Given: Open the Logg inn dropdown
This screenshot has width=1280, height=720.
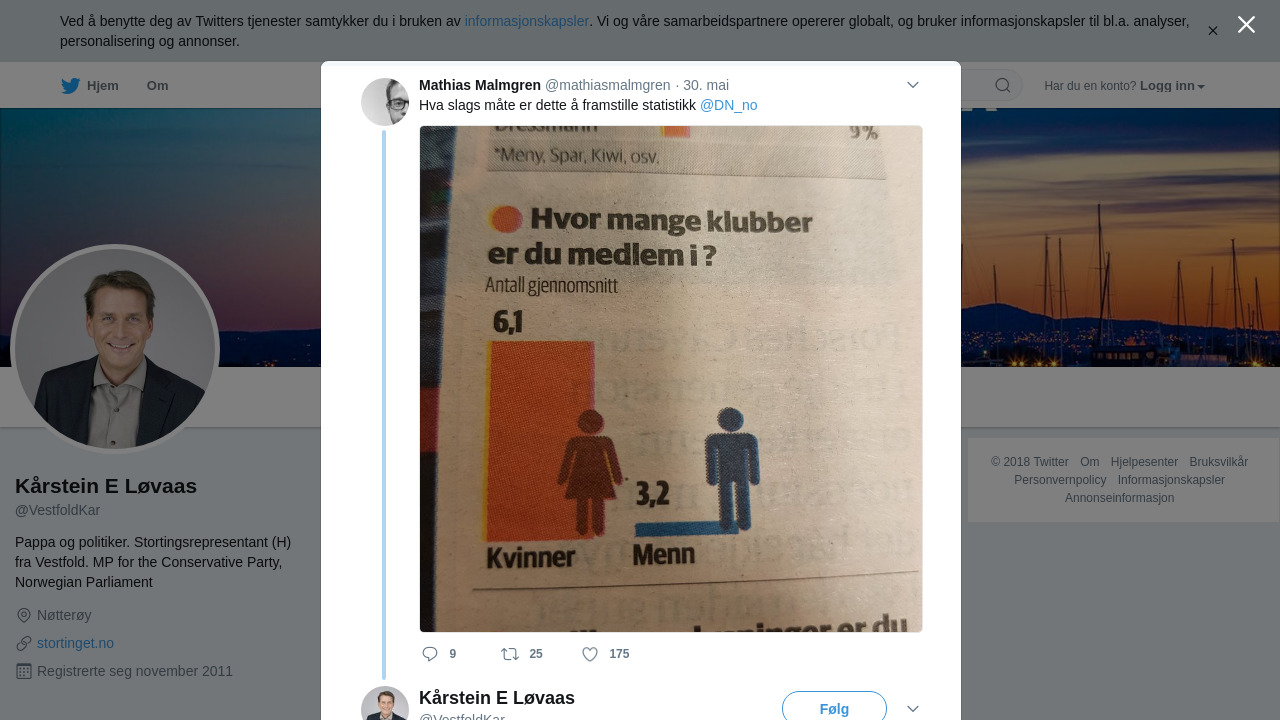Looking at the screenshot, I should tap(1172, 86).
